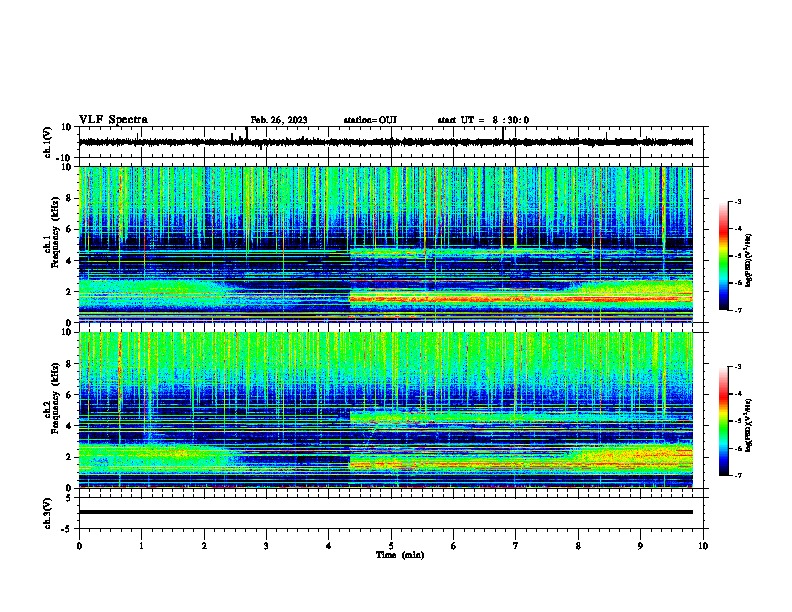Image resolution: width=792 pixels, height=612 pixels.
Task: Click inside the ch.1 spectrogram panel
Action: tap(386, 244)
